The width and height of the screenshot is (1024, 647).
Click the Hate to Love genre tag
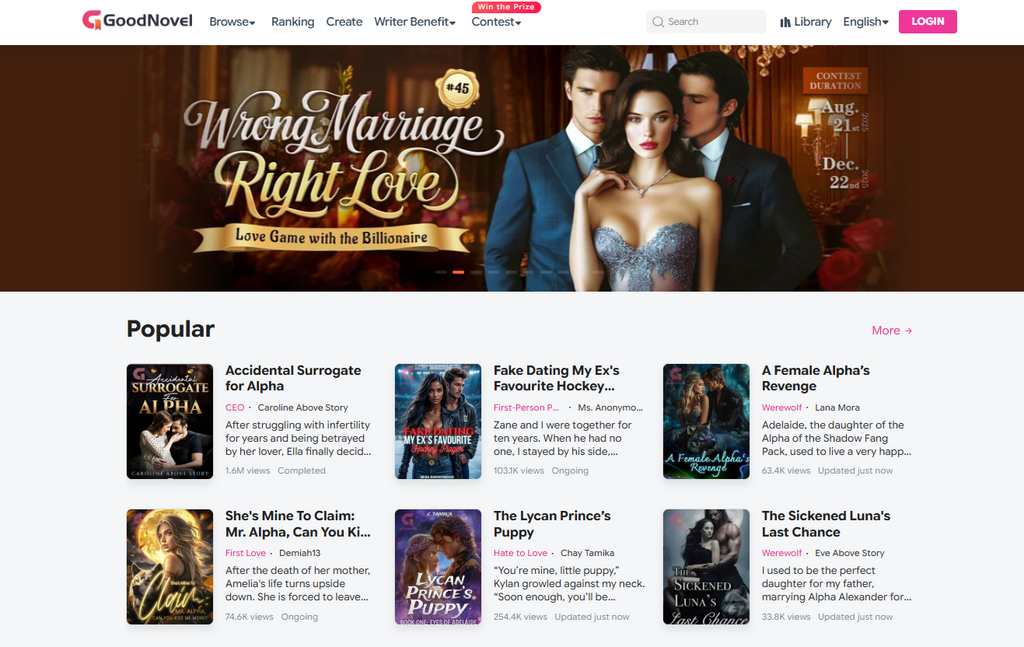[x=520, y=553]
